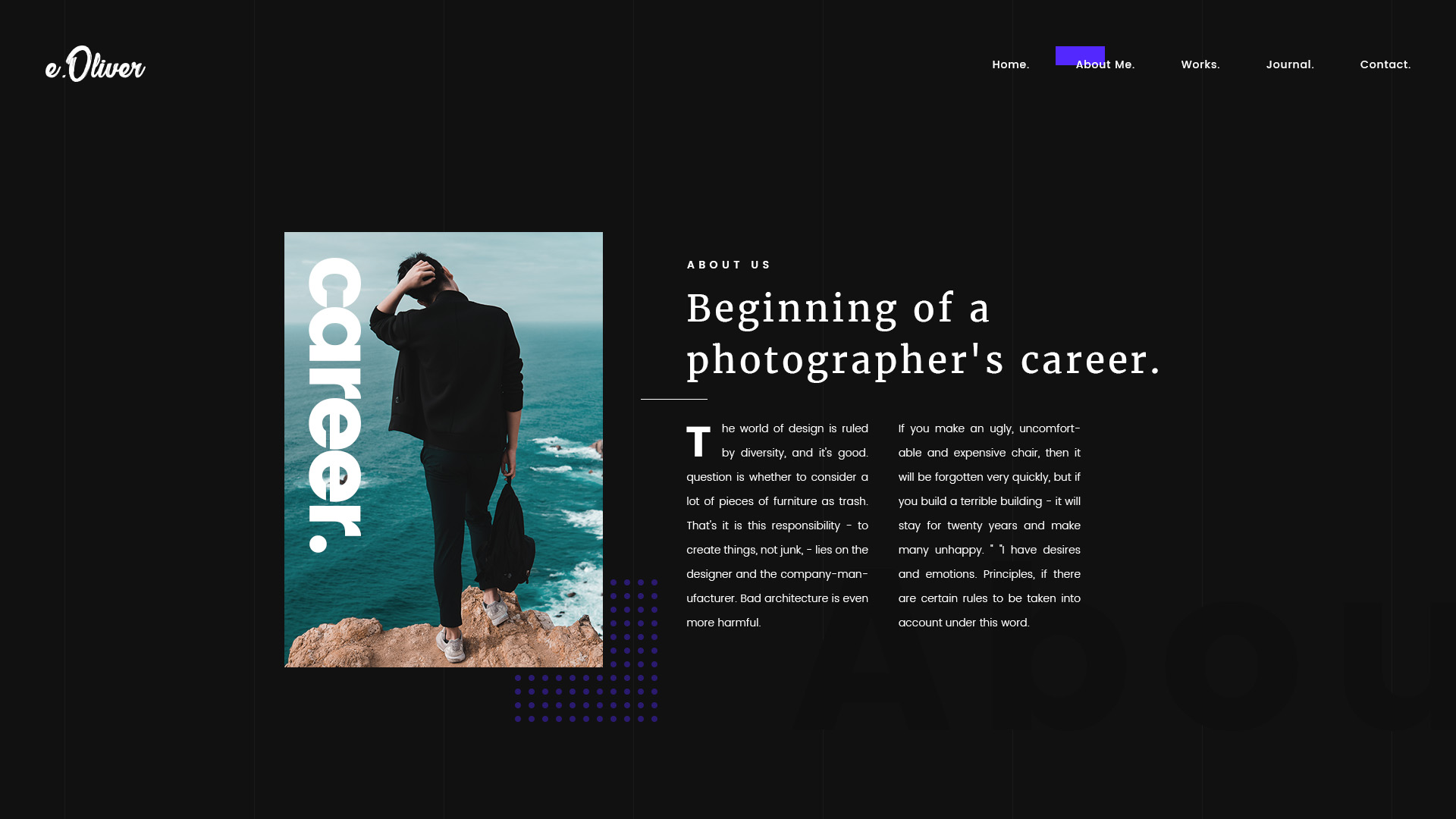Click the thin white divider line under heading

click(673, 399)
